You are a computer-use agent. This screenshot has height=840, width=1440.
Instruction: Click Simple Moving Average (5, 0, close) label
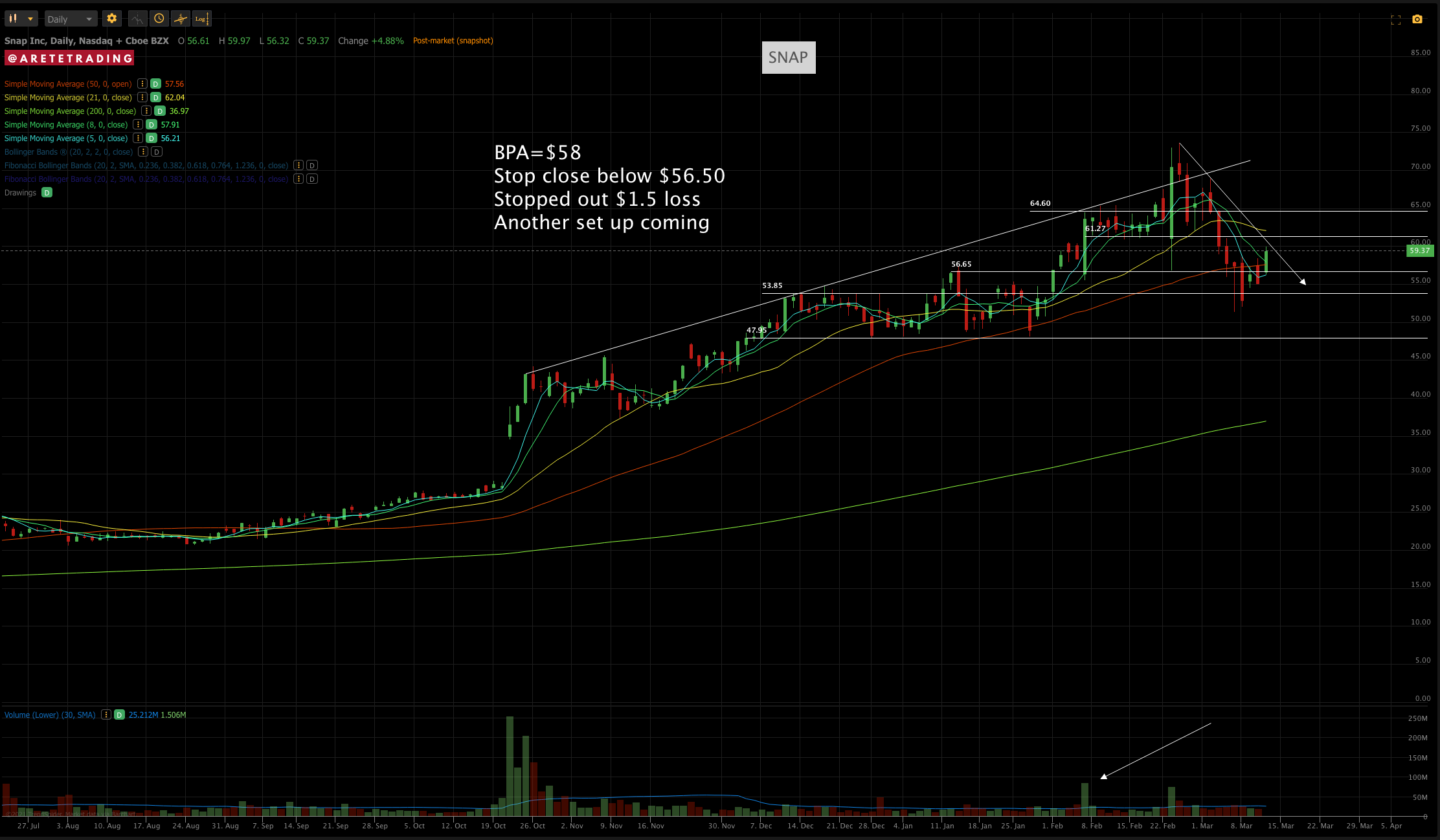coord(66,138)
